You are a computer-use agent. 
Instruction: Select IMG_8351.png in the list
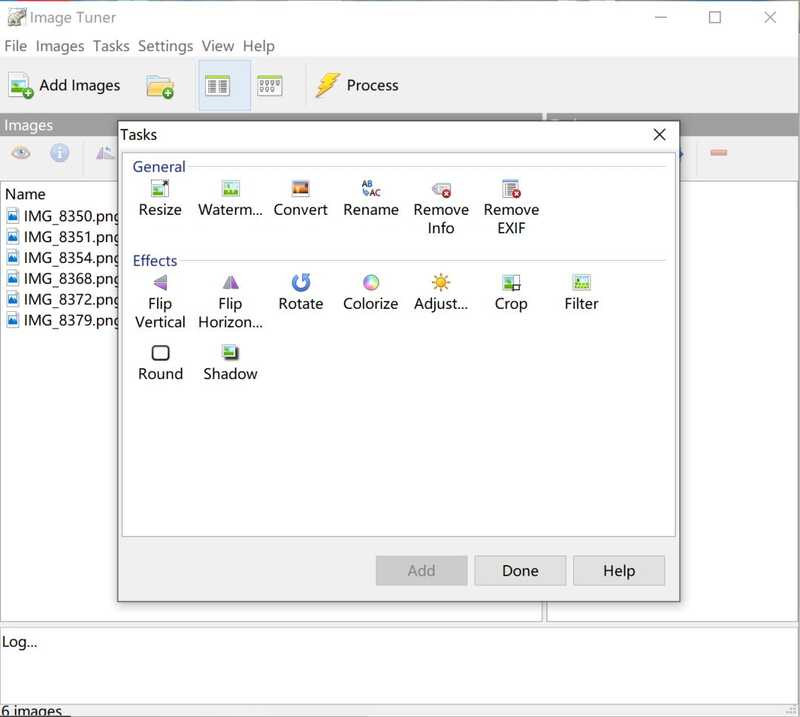click(x=62, y=237)
